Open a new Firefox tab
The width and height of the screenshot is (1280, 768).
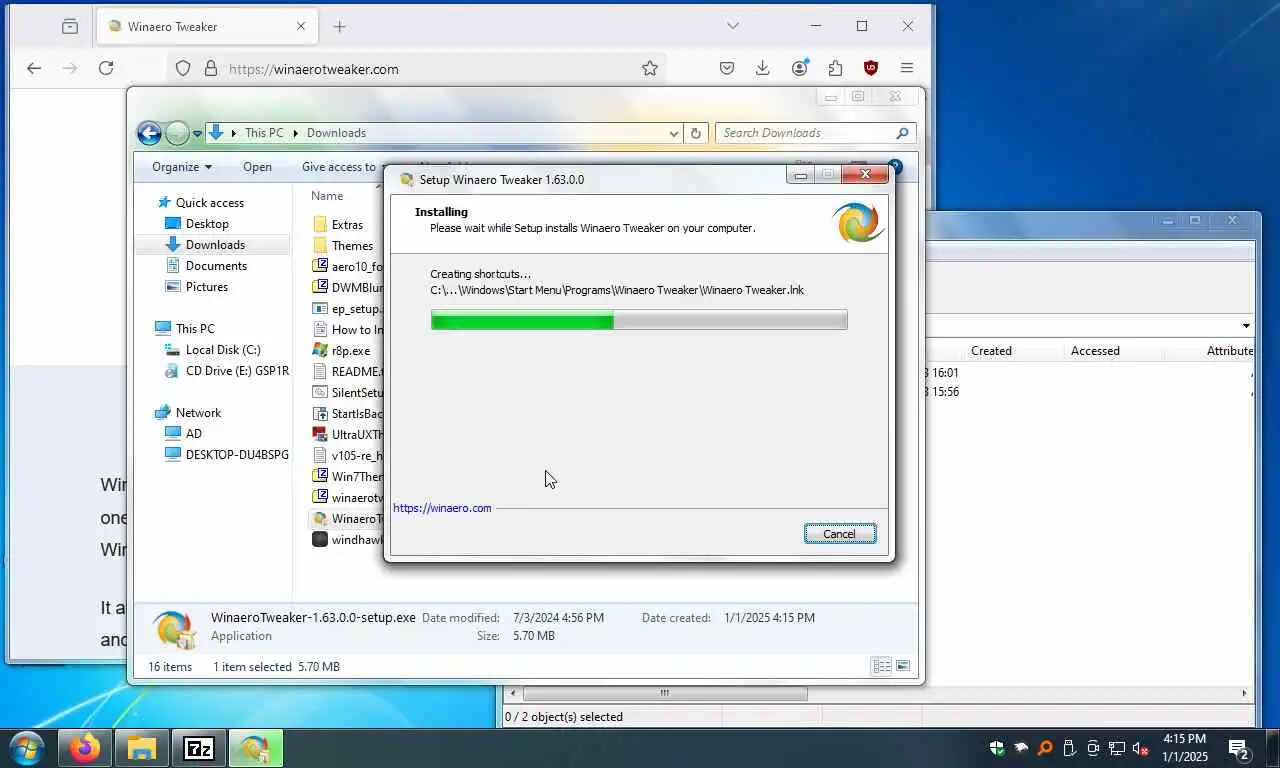tap(340, 27)
